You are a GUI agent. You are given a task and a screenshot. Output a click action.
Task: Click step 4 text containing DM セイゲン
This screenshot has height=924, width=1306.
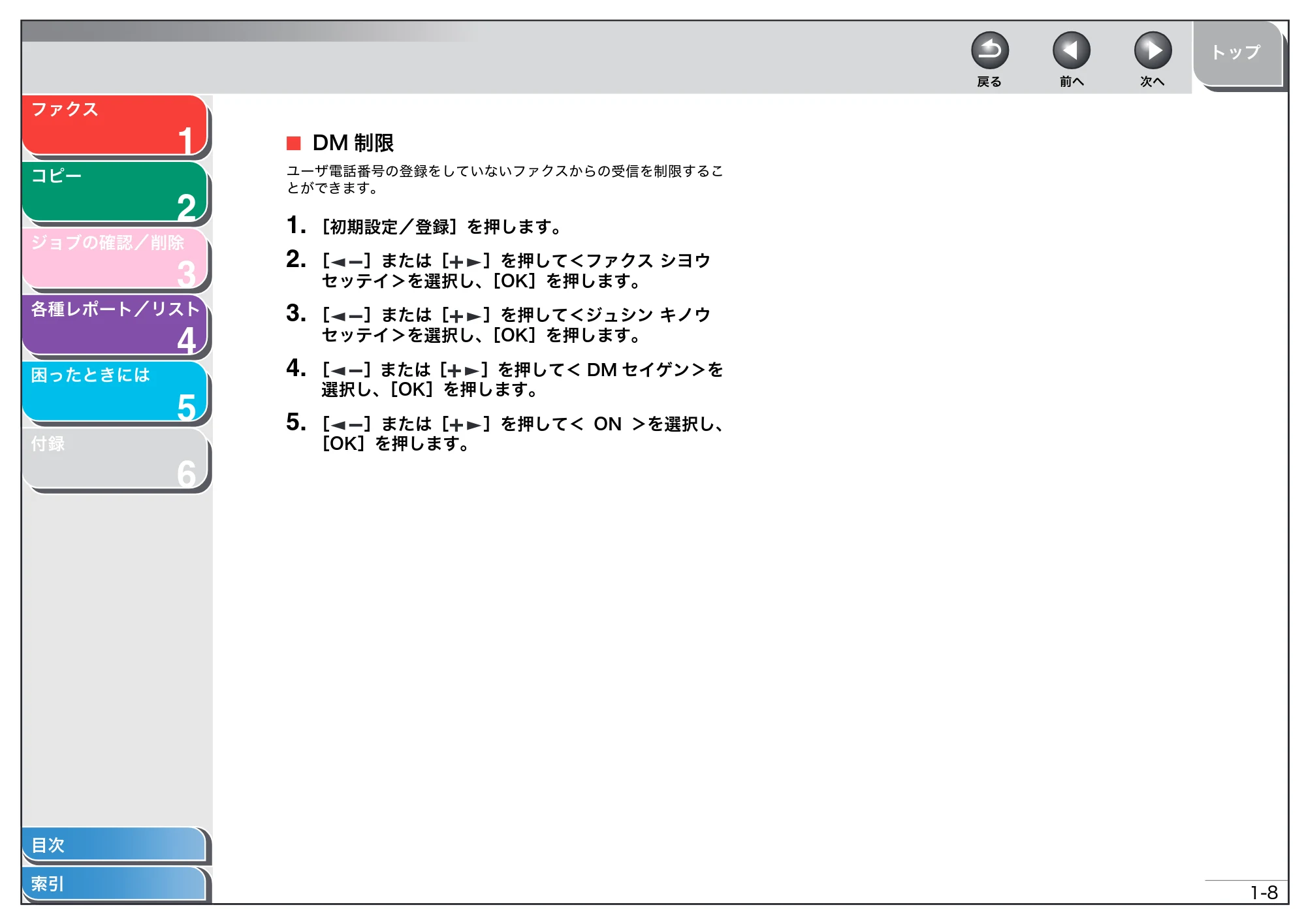(x=522, y=379)
